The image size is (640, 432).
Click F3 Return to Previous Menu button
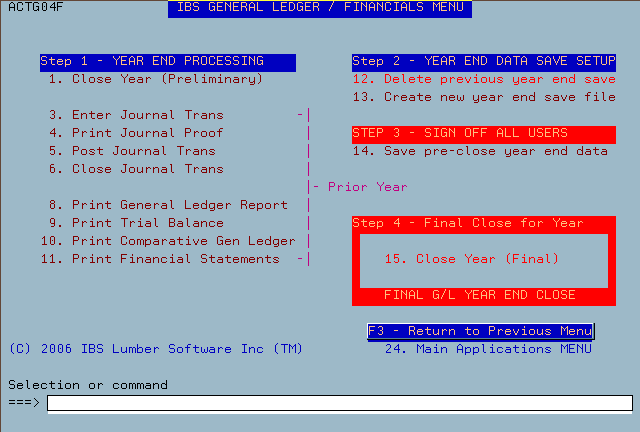pos(480,331)
